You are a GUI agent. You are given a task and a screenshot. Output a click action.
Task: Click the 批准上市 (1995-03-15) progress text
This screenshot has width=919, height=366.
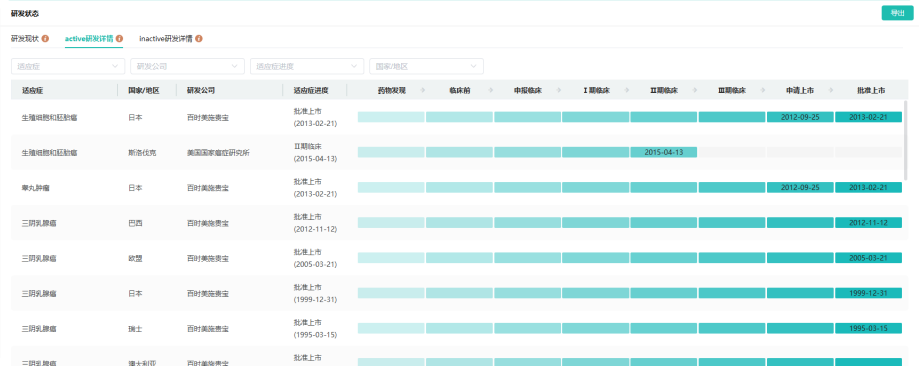click(315, 328)
